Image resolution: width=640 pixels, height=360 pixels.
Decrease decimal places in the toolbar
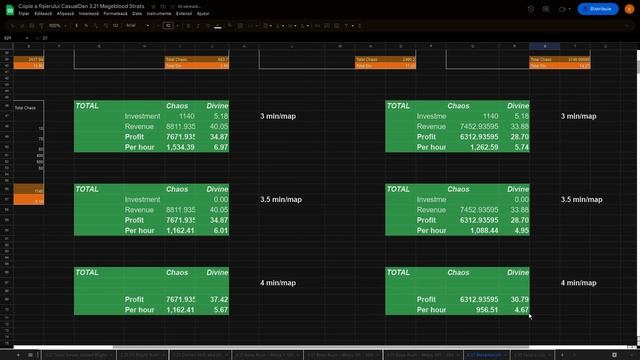96,26
